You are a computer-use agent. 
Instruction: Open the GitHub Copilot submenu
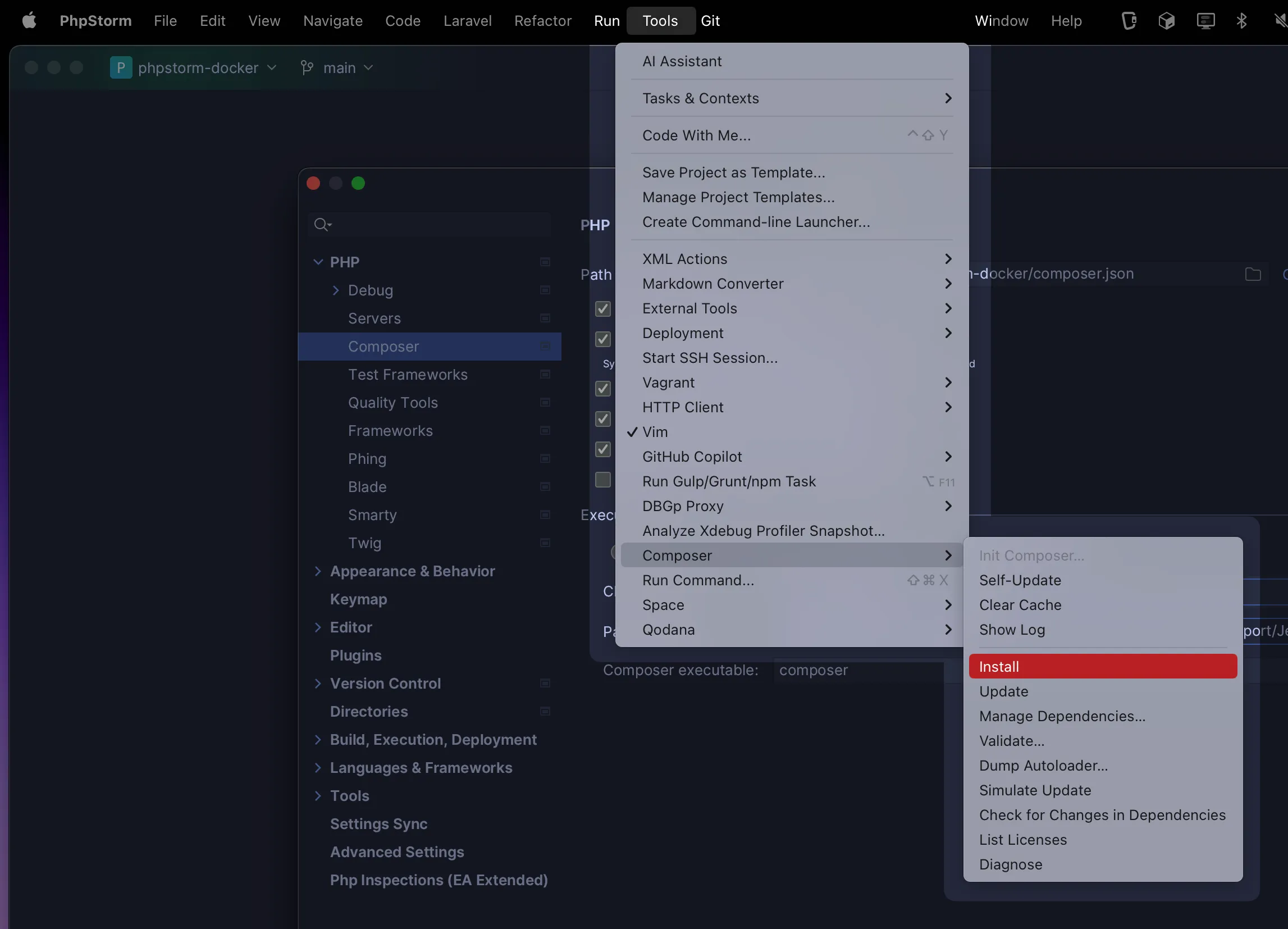[792, 457]
